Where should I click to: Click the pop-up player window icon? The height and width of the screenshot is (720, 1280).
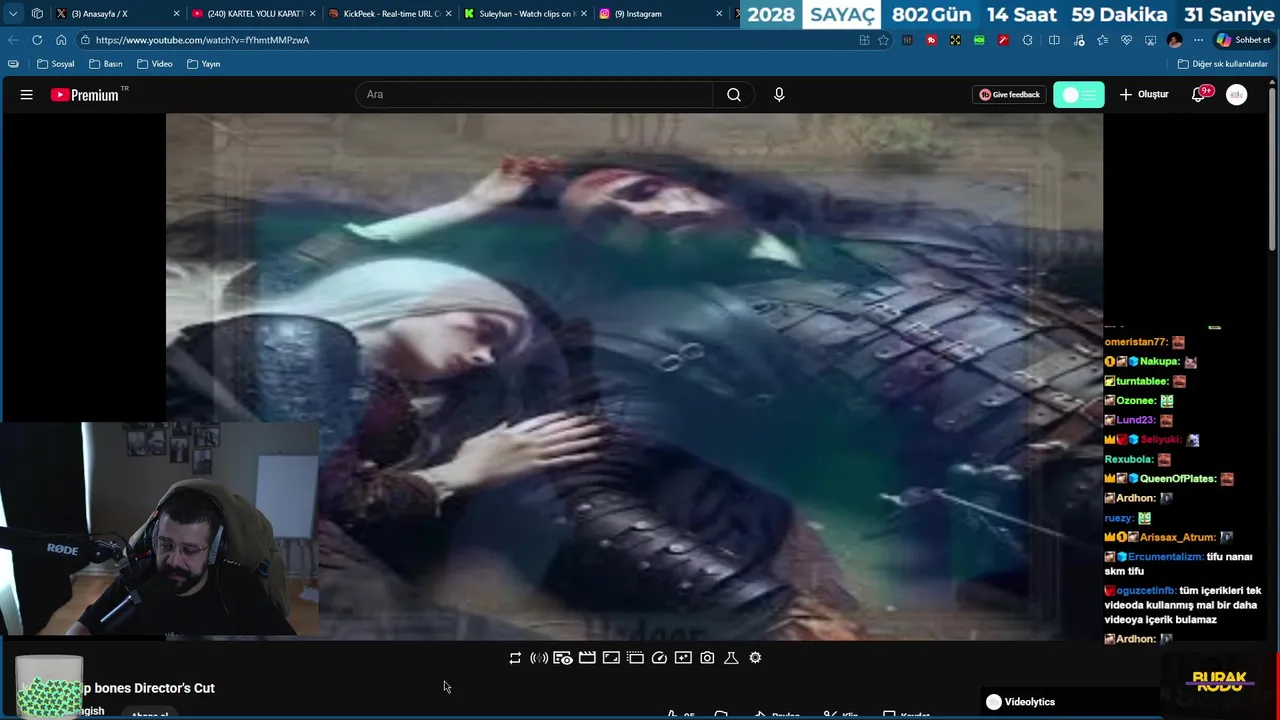click(x=635, y=658)
